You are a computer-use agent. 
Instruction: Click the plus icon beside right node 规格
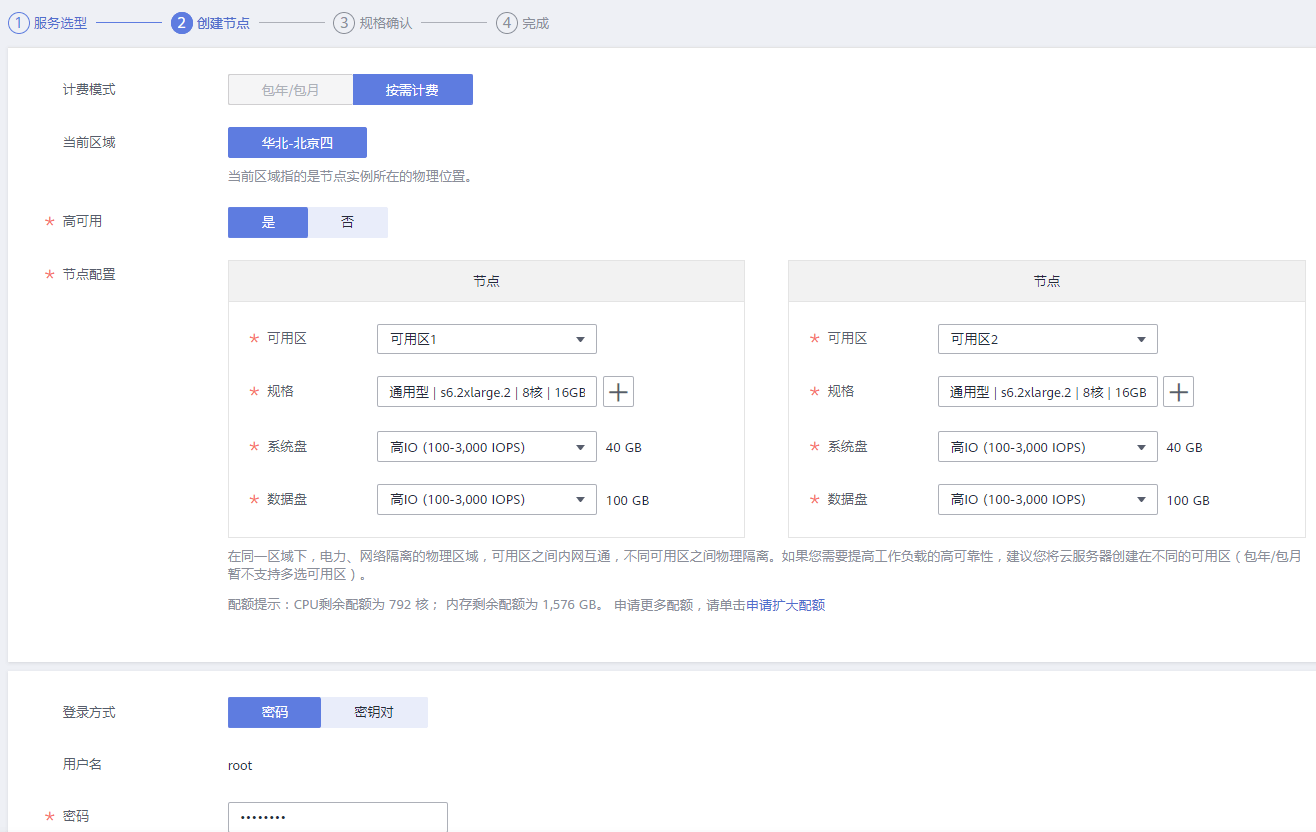click(1179, 392)
